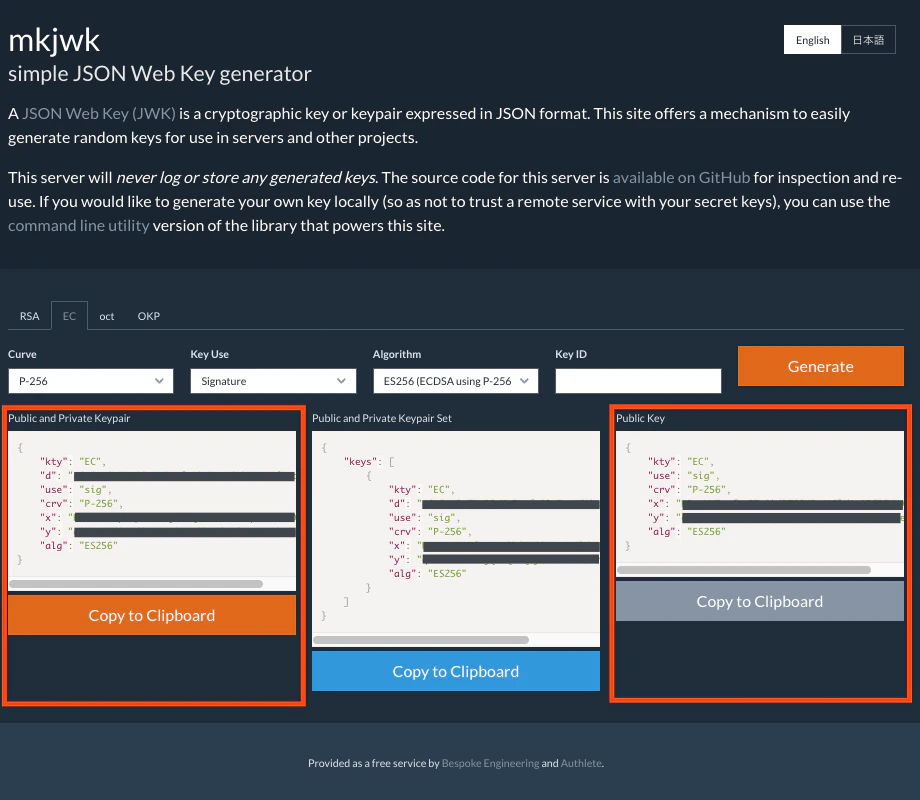Image resolution: width=920 pixels, height=800 pixels.
Task: Copy the Public and Private Keypair Set
Action: tap(455, 671)
